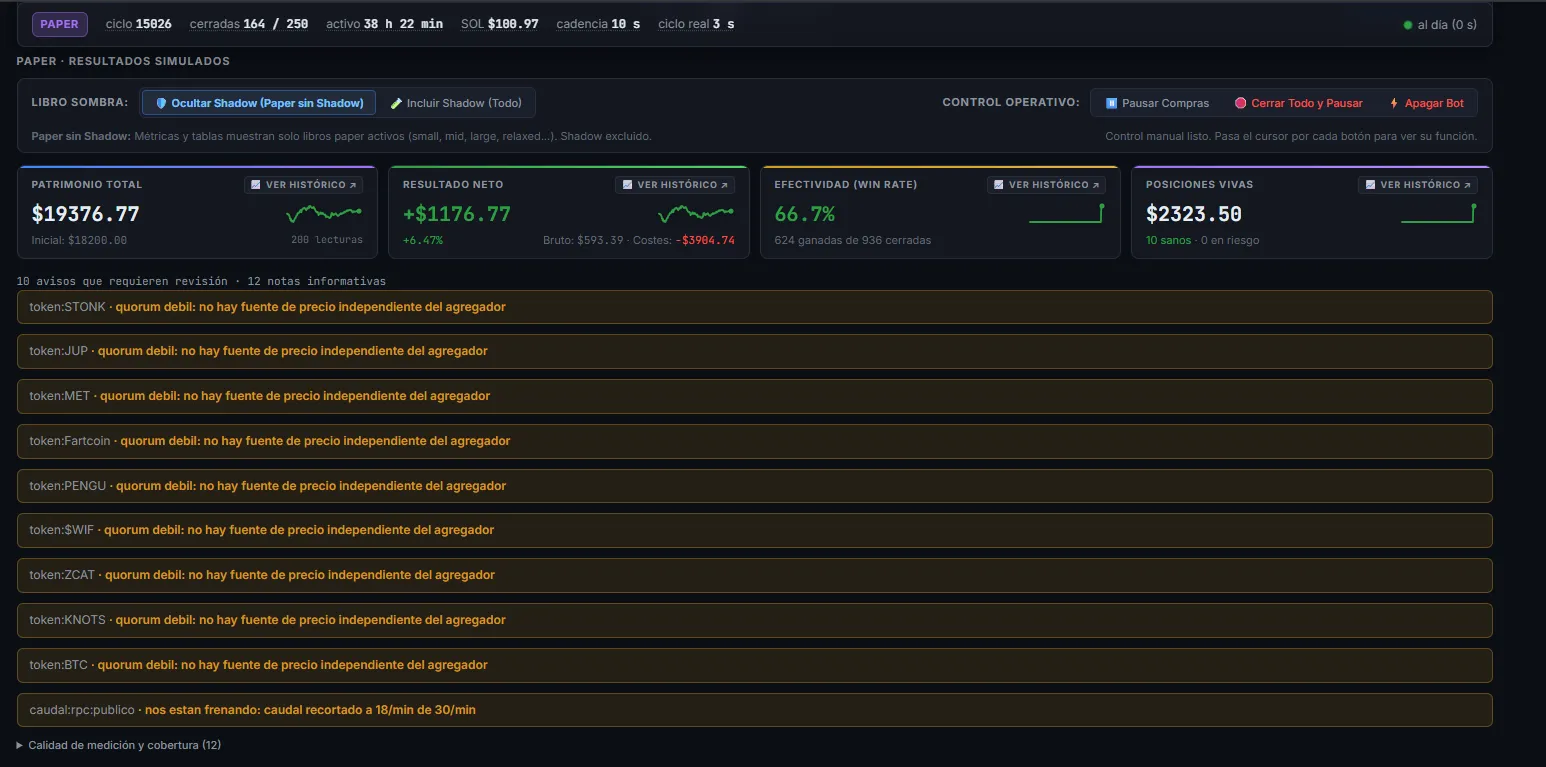Click the chart icon in Patrimonio Total's Ver Histórico
The height and width of the screenshot is (767, 1546).
coord(256,185)
